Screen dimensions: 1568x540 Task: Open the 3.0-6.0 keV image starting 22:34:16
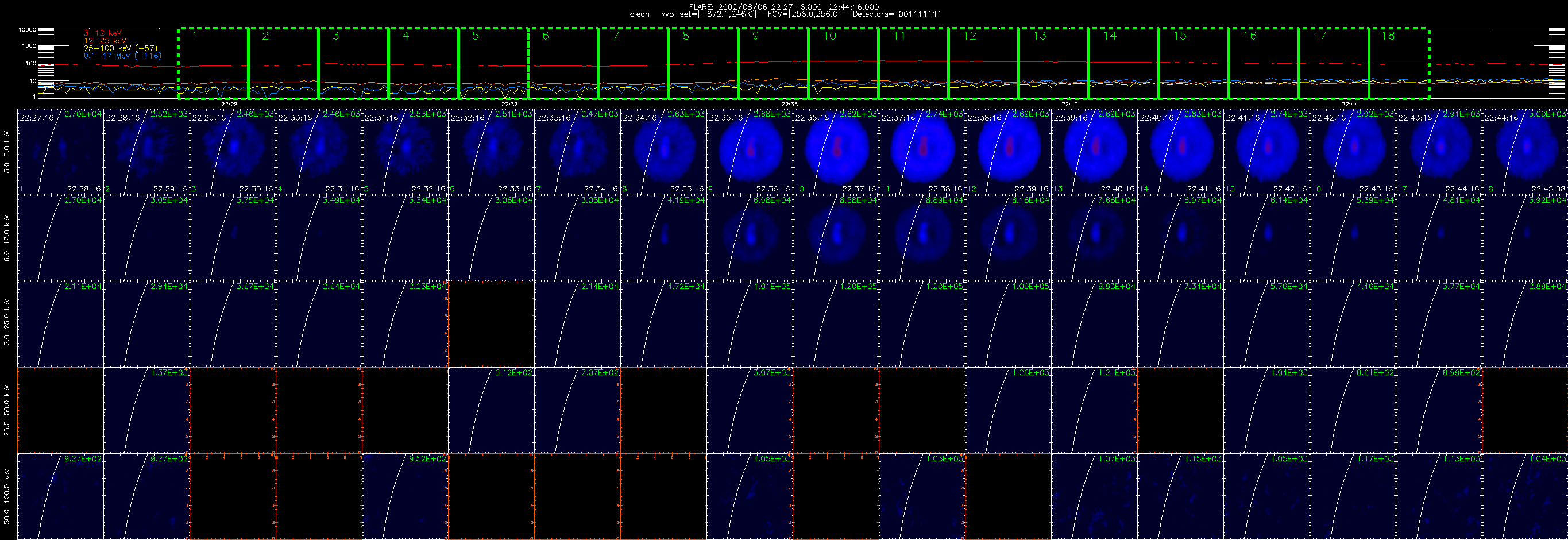(663, 152)
